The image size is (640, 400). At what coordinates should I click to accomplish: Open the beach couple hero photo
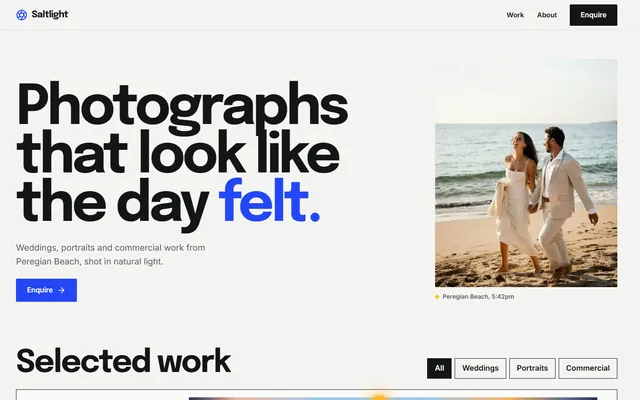(526, 173)
